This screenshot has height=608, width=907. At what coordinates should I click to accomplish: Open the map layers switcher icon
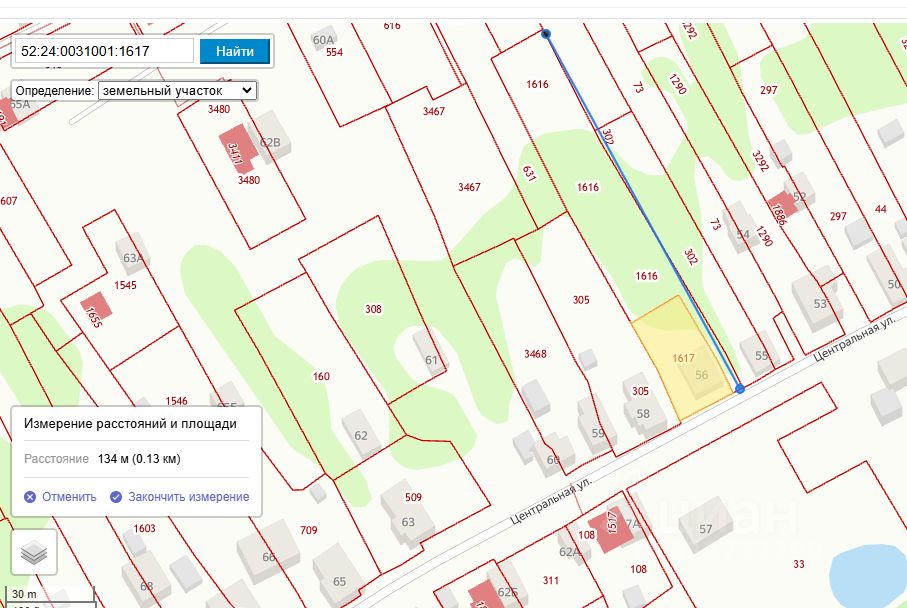point(34,552)
